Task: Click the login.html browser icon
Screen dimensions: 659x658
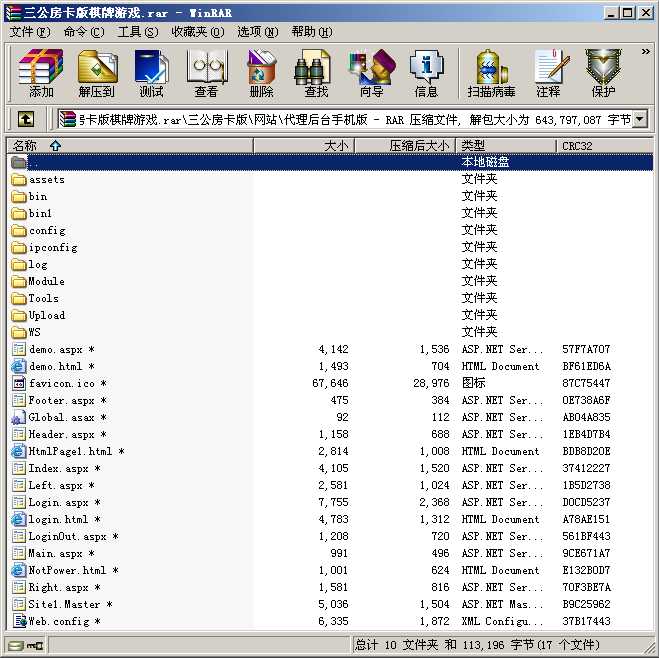Action: [19, 519]
